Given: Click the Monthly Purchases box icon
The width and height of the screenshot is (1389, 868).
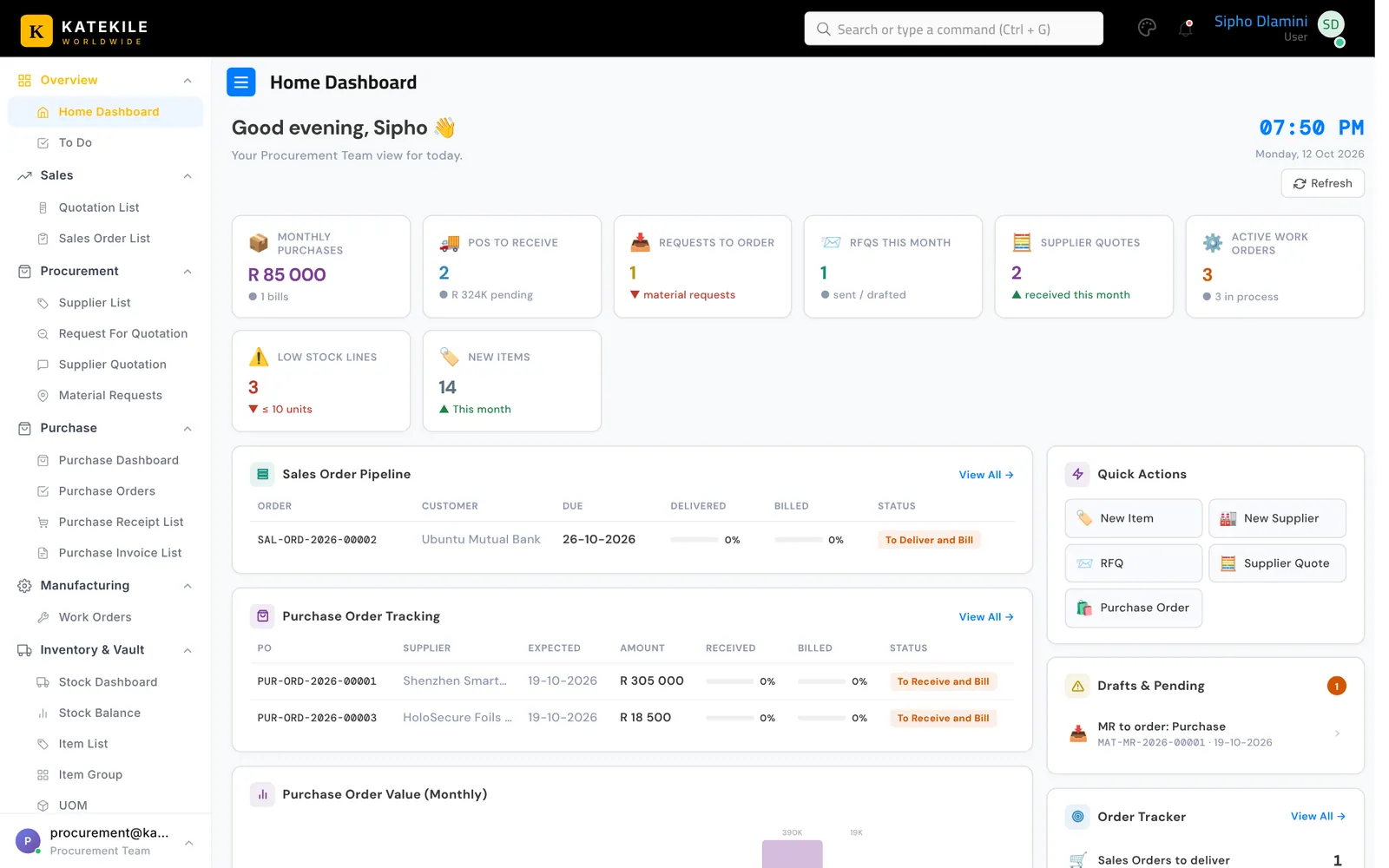Looking at the screenshot, I should click(259, 243).
